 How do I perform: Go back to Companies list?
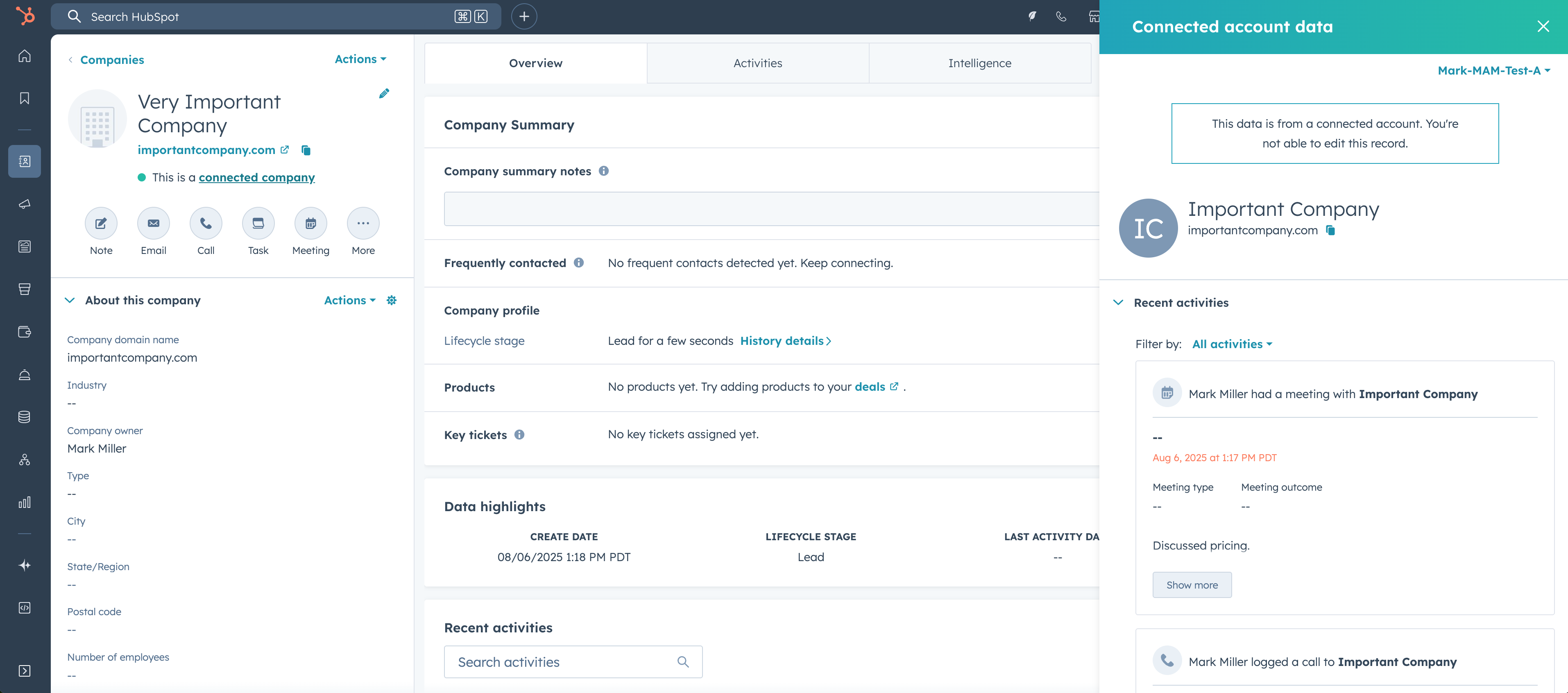click(112, 60)
